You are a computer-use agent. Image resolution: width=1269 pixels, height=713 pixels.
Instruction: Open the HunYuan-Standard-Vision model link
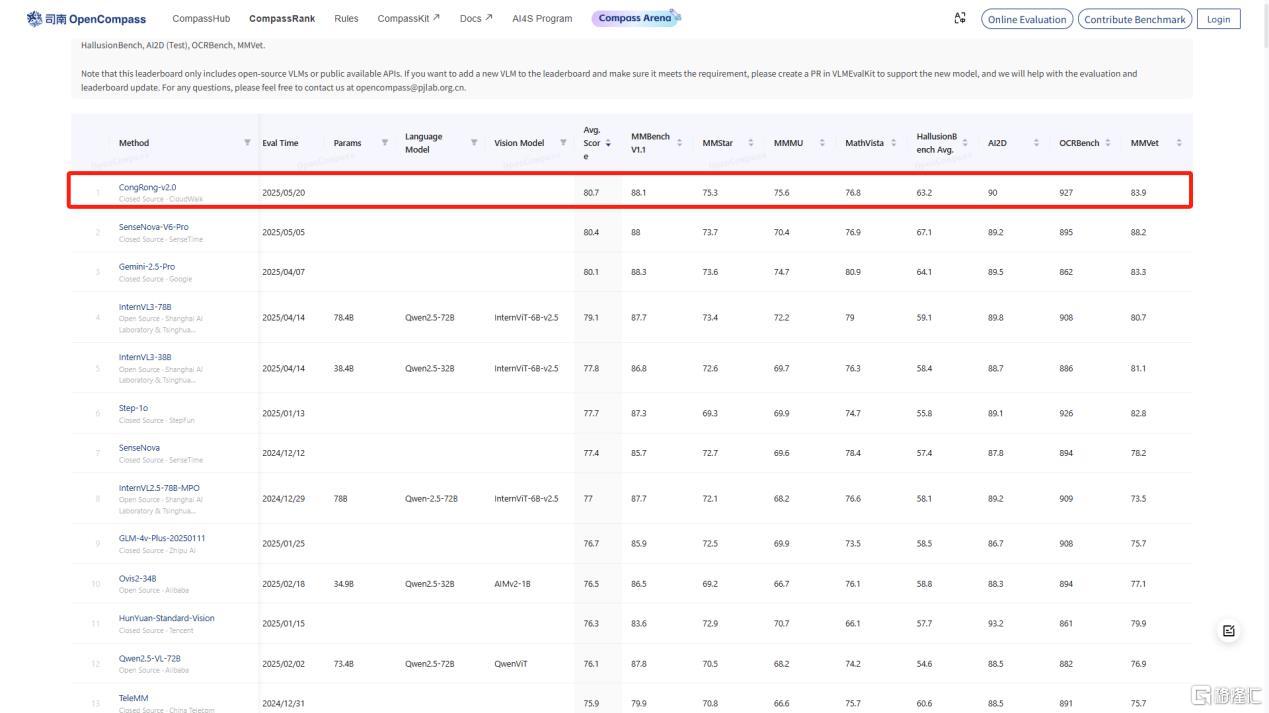[167, 618]
